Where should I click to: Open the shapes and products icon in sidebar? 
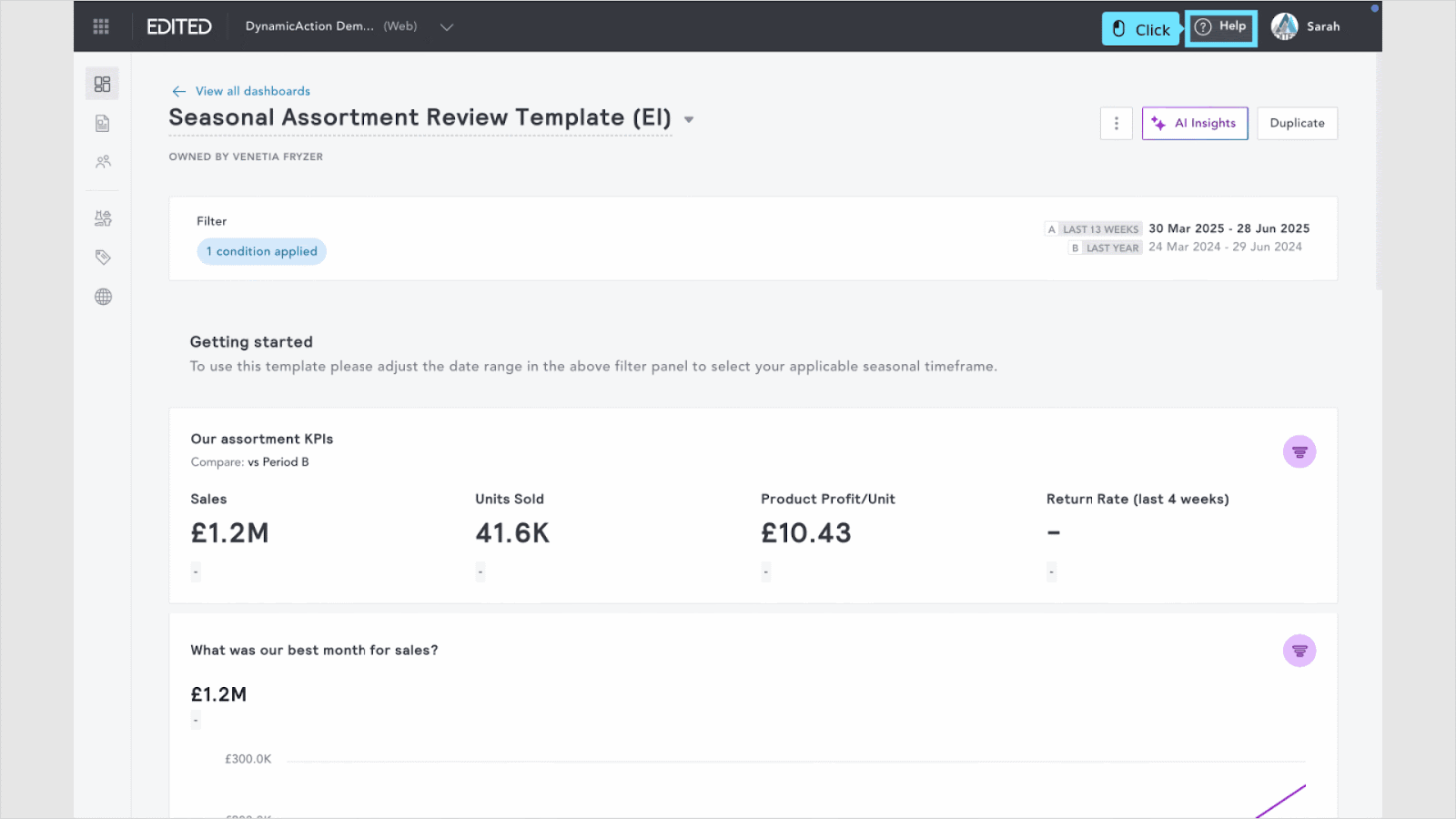coord(103,218)
